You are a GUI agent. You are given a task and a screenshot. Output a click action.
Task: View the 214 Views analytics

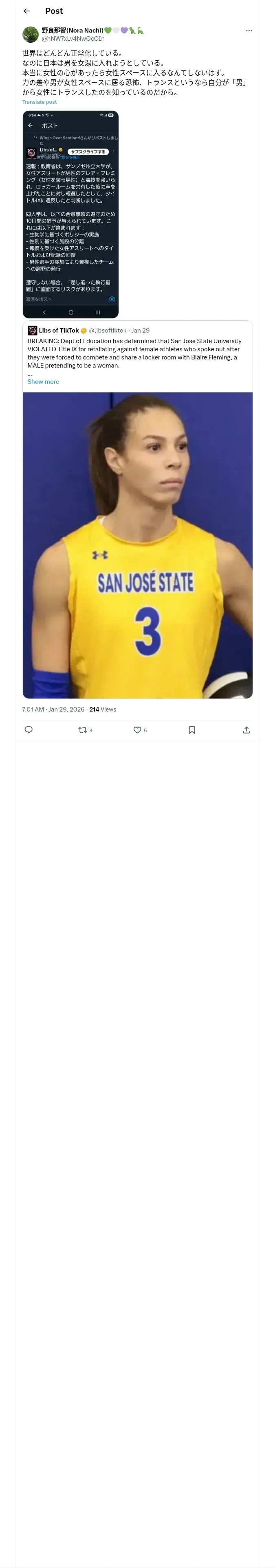pos(102,709)
